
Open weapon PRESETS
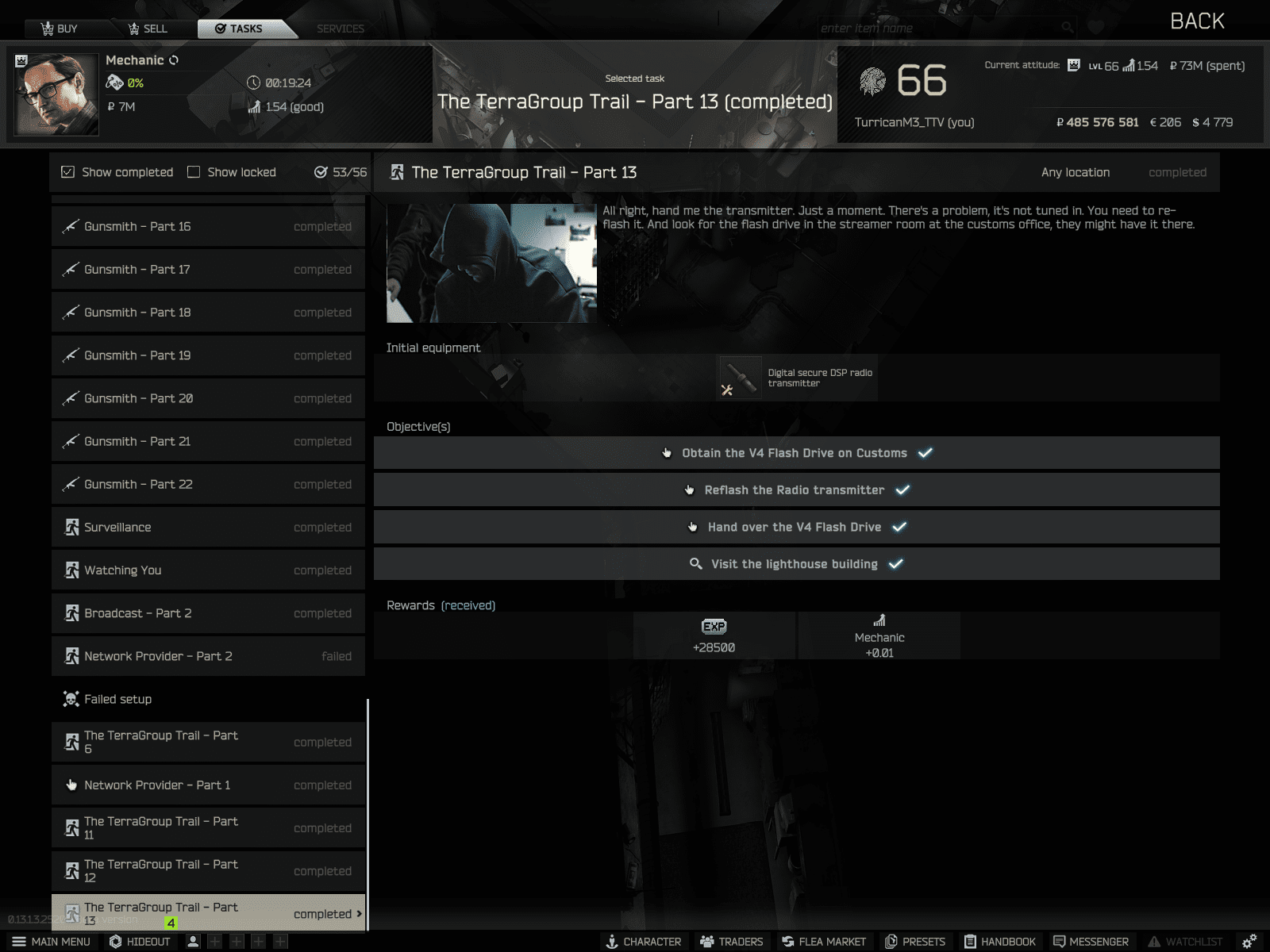click(x=915, y=942)
